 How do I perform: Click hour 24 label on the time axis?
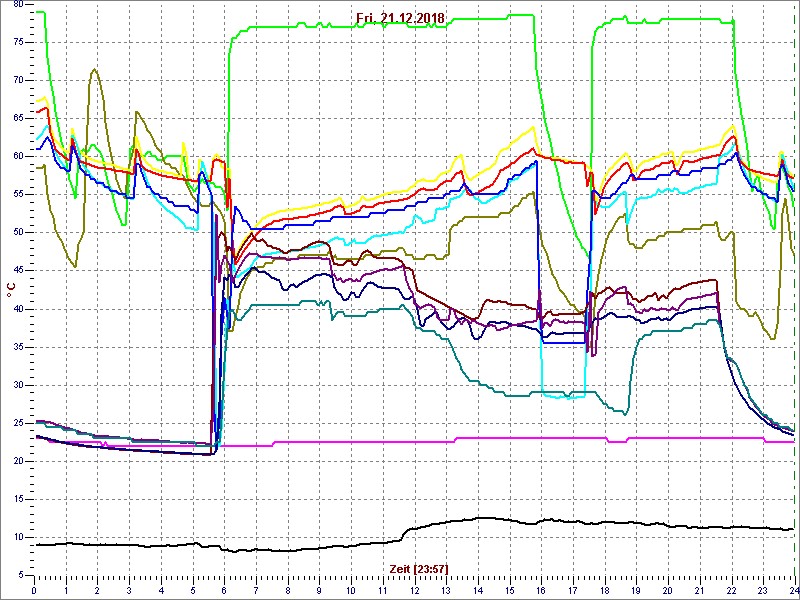click(793, 590)
